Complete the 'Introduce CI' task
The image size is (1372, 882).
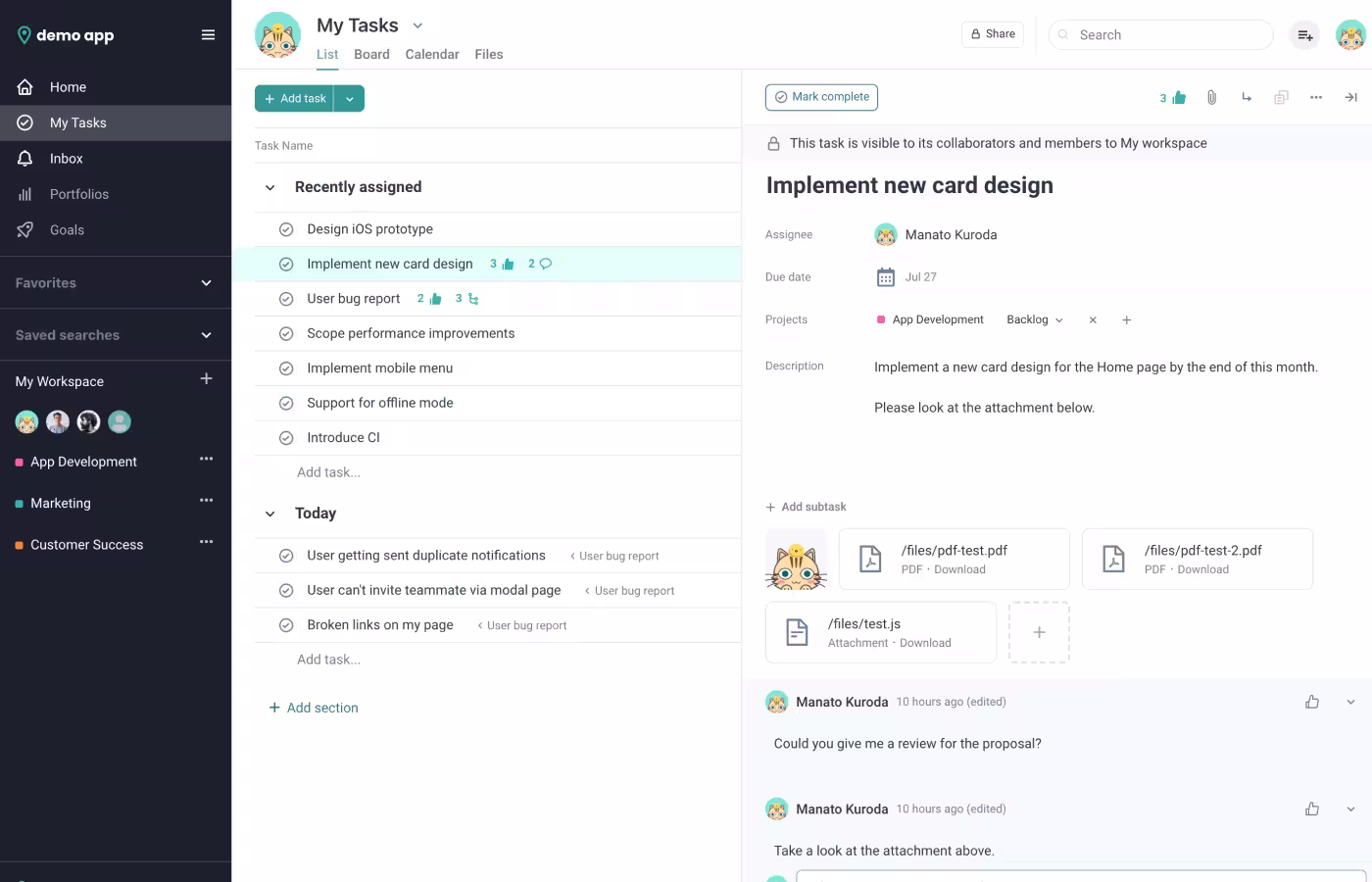coord(286,437)
